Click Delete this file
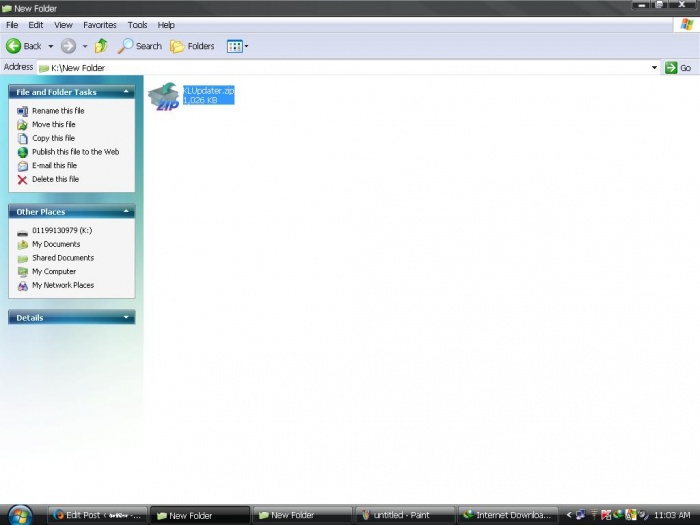Image resolution: width=700 pixels, height=525 pixels. [55, 179]
